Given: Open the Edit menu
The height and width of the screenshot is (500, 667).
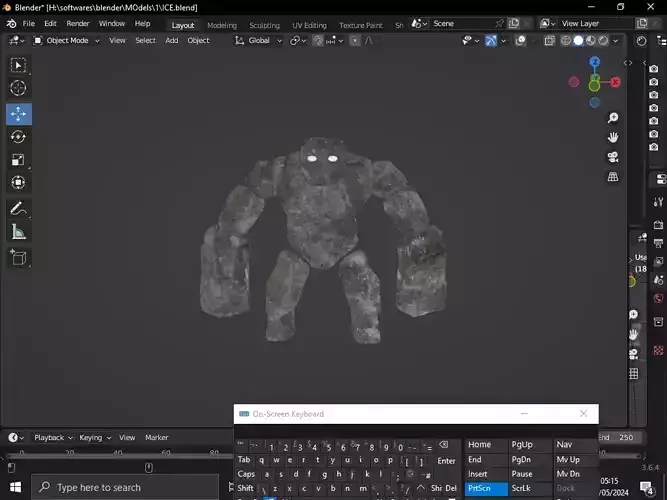Looking at the screenshot, I should coord(50,23).
